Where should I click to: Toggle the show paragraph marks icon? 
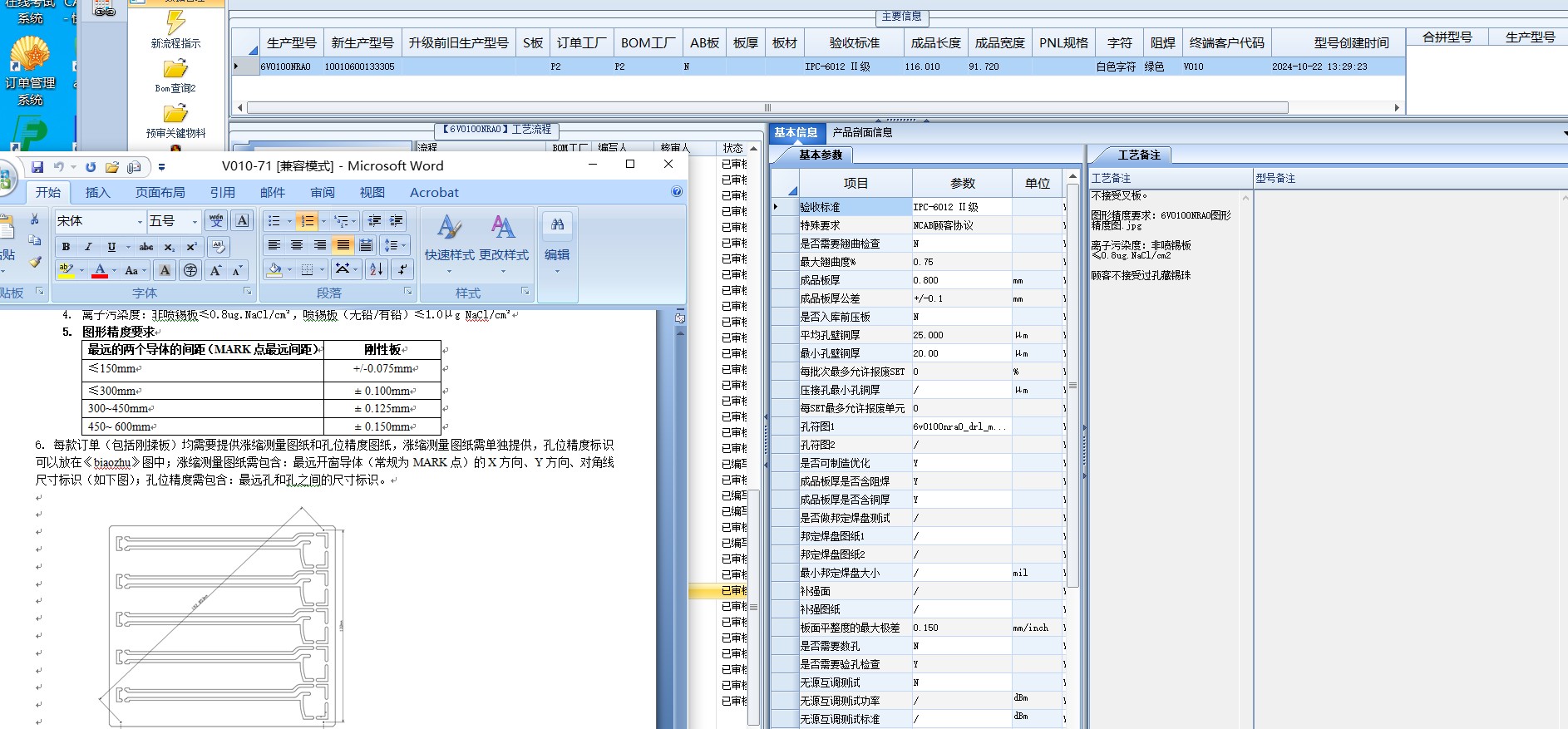point(402,269)
